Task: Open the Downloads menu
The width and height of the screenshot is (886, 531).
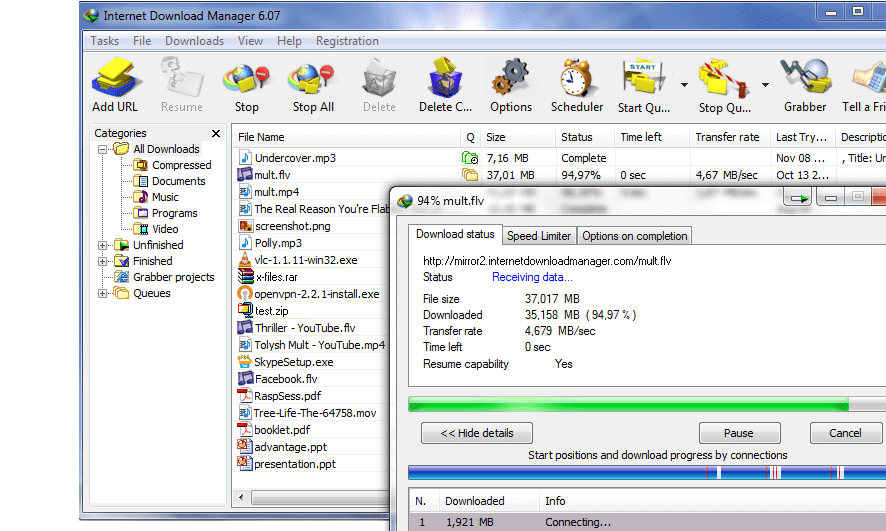Action: coord(194,41)
